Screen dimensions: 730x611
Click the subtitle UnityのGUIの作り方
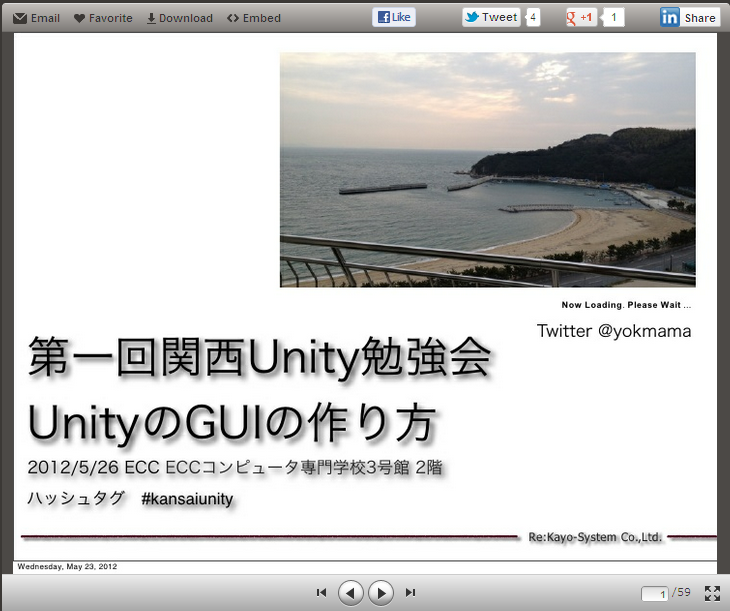pyautogui.click(x=232, y=423)
